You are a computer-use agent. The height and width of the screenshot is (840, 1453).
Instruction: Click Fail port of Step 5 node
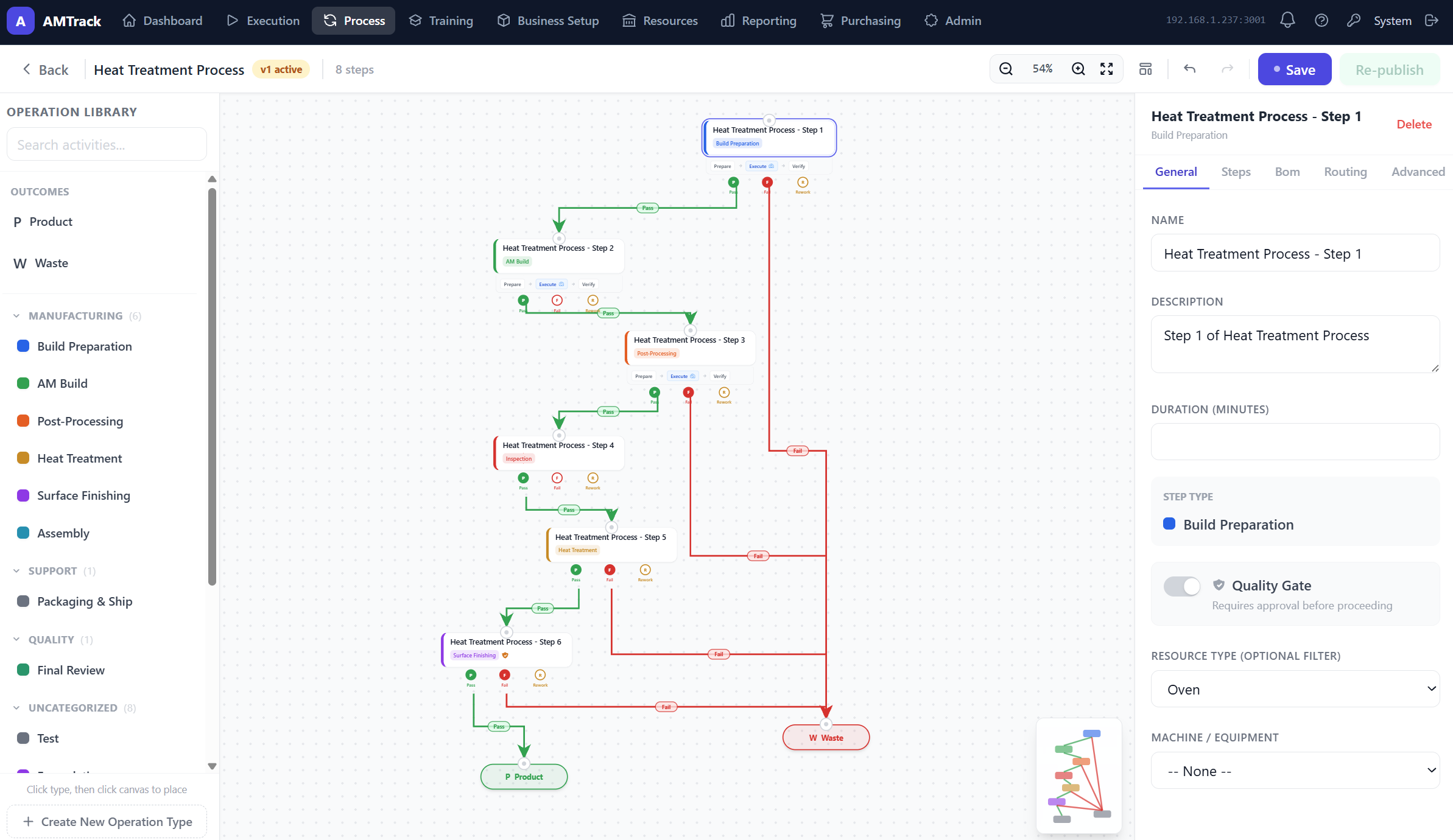pyautogui.click(x=610, y=570)
